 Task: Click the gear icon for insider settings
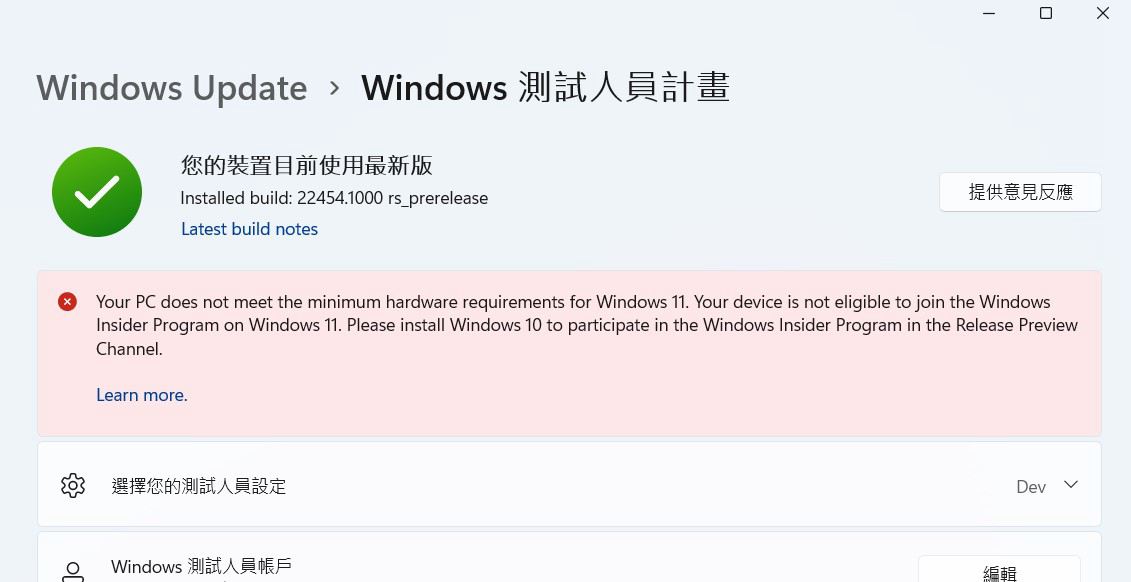73,485
